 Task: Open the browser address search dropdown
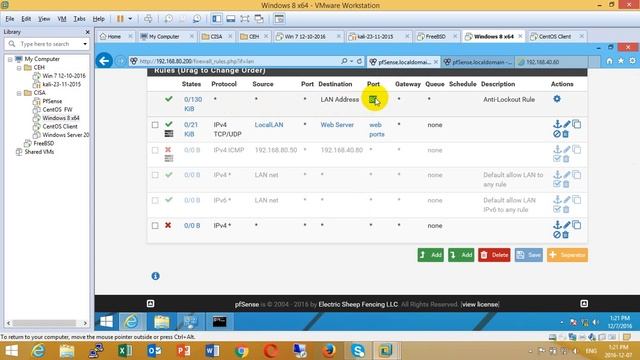pos(351,61)
